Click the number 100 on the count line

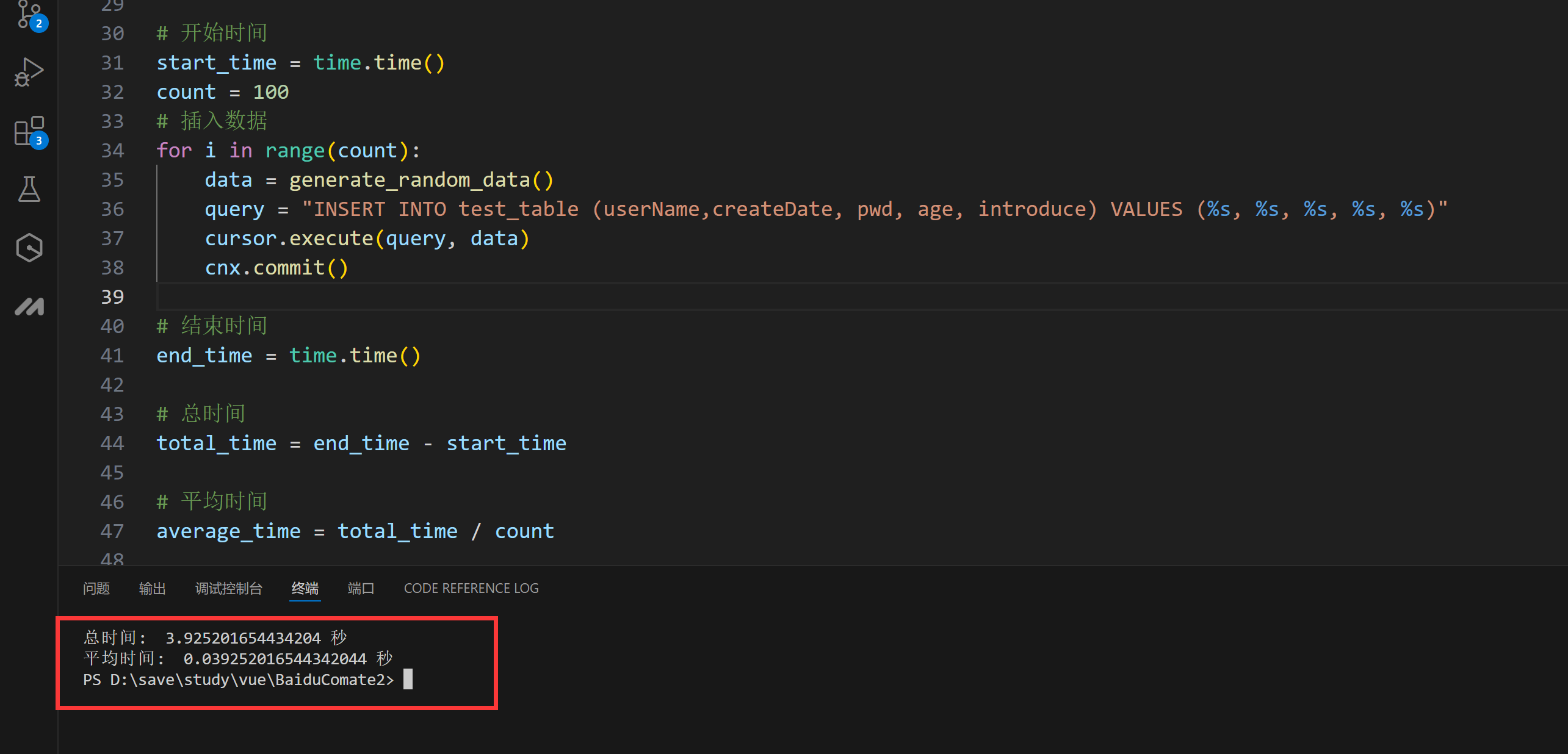click(270, 92)
